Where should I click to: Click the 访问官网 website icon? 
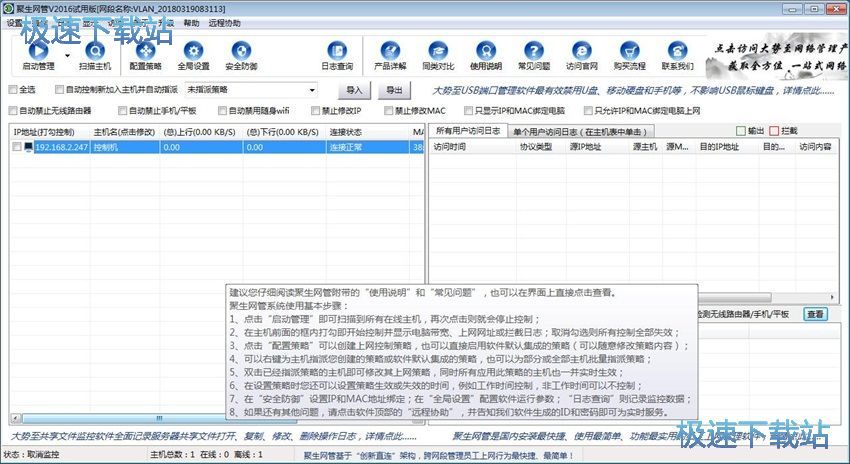click(x=582, y=51)
